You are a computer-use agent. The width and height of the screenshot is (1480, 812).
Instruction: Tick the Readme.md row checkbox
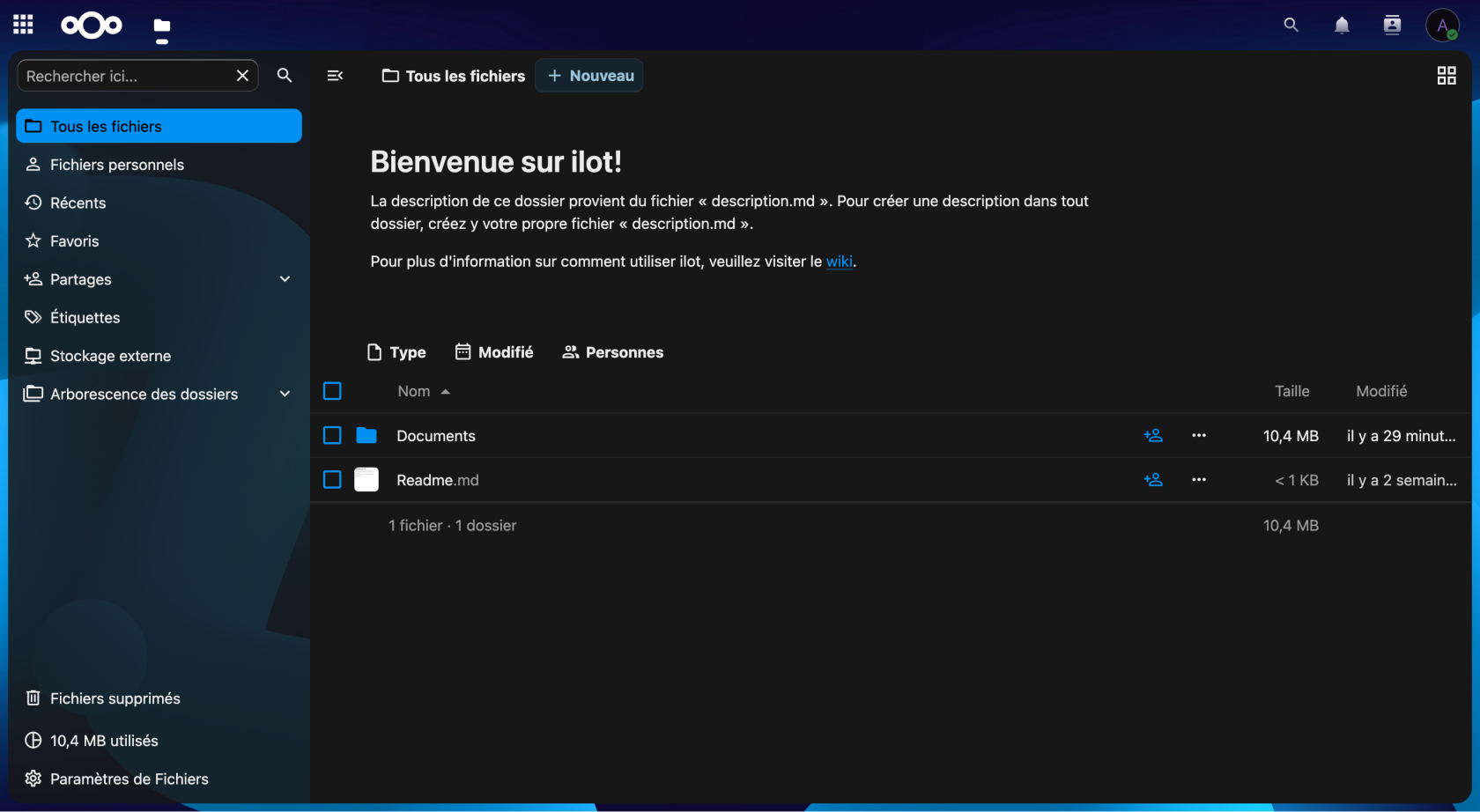pyautogui.click(x=332, y=480)
